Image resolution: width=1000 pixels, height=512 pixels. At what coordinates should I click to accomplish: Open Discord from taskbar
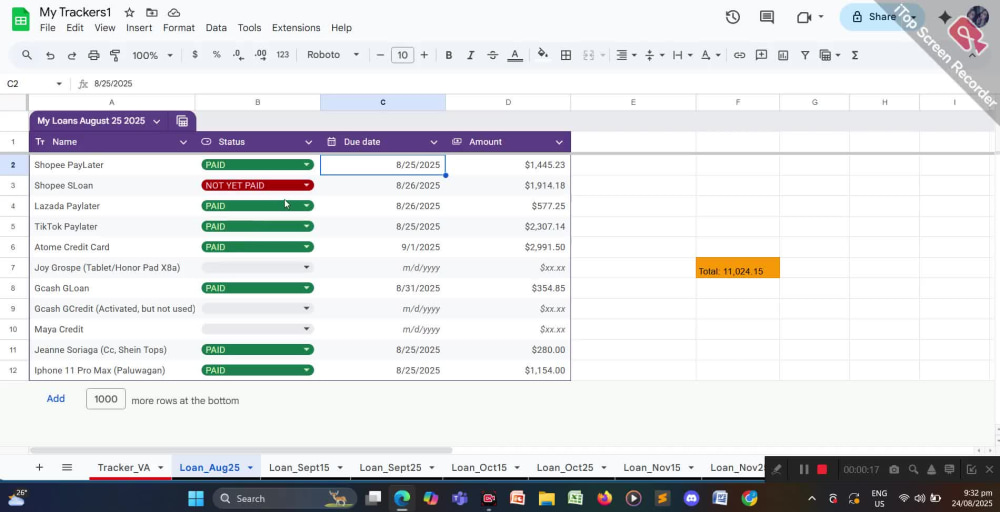click(x=691, y=498)
